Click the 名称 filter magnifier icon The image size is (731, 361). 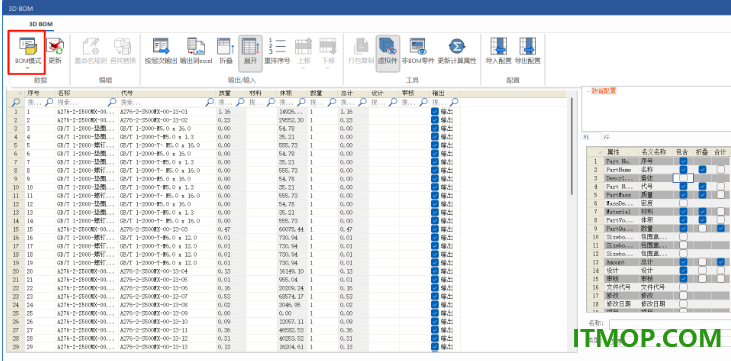112,102
